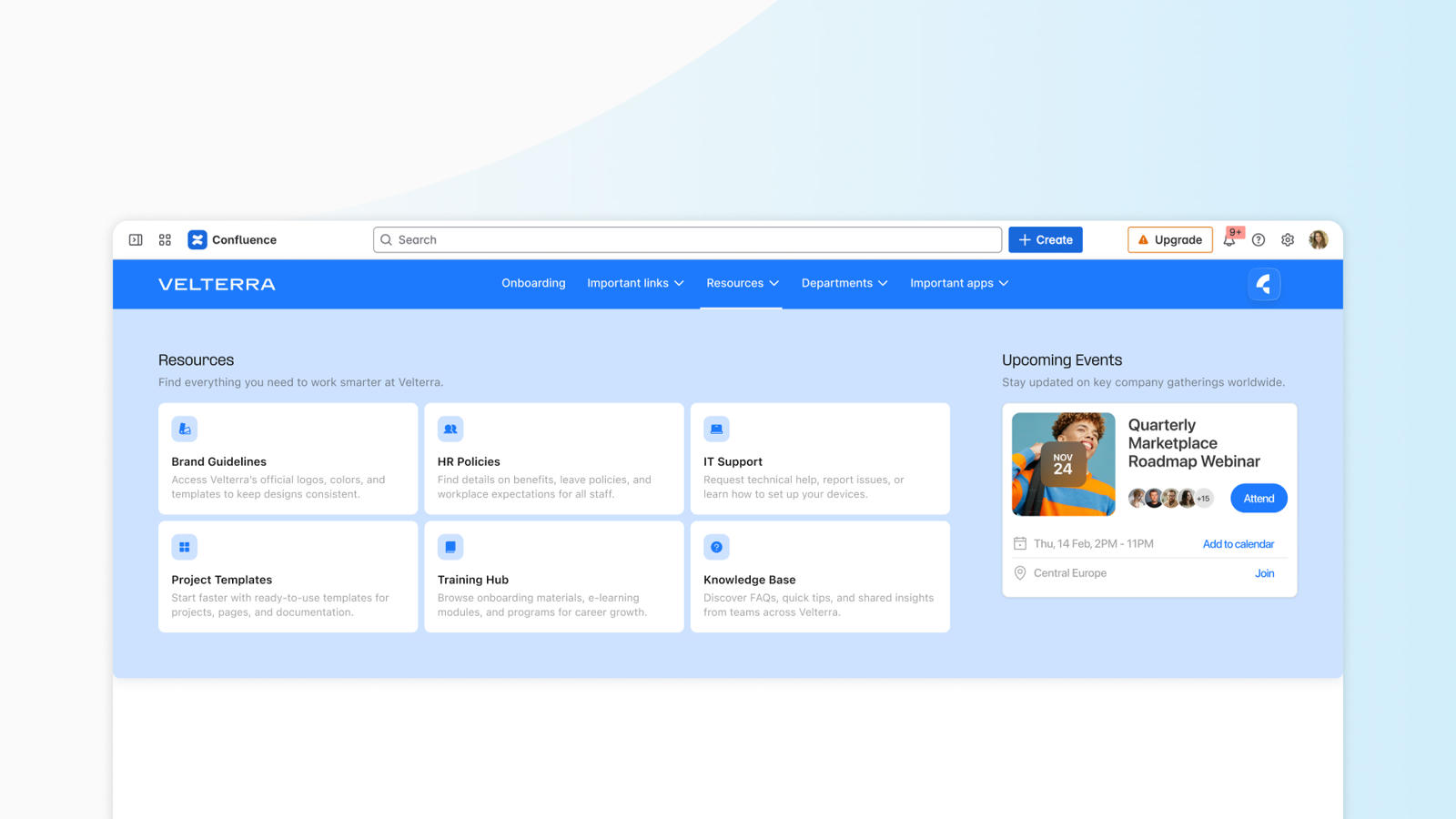Click Quarterly Marketplace Roadmap Webinar title
Screen dimensions: 1456x819
coord(1194,443)
